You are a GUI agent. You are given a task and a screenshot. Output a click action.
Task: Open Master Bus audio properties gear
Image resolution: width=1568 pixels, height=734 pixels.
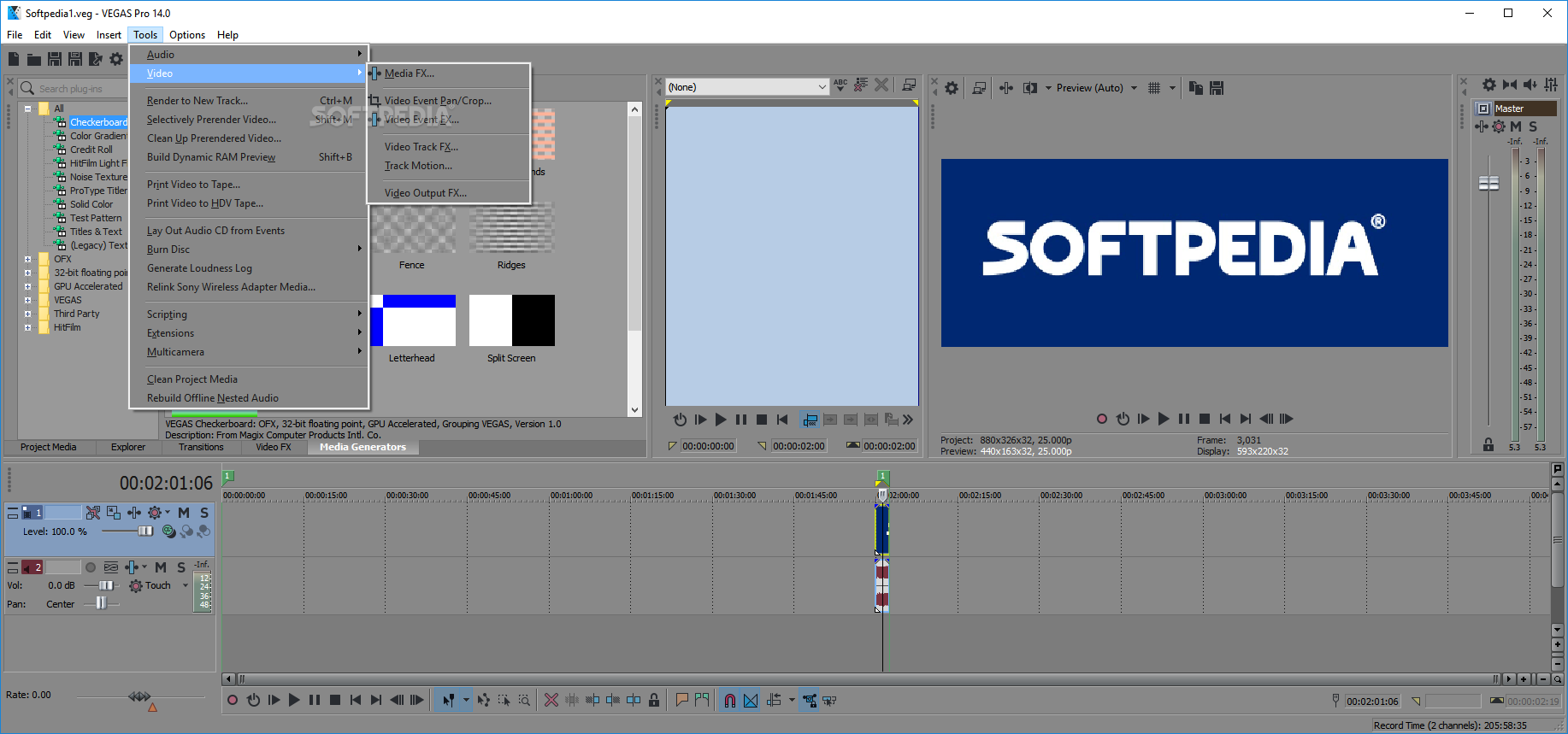1489,85
